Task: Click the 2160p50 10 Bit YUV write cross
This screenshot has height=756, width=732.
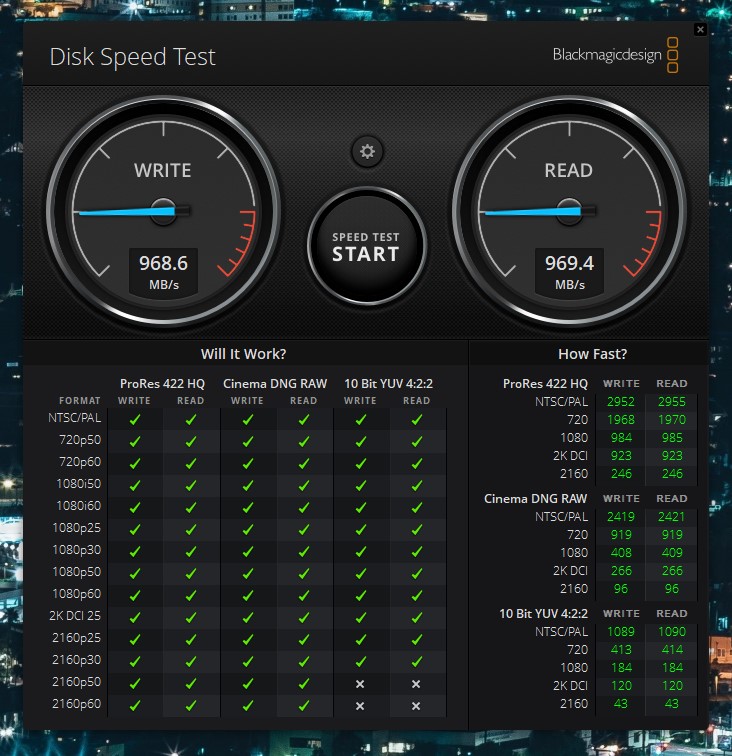Action: (x=360, y=684)
